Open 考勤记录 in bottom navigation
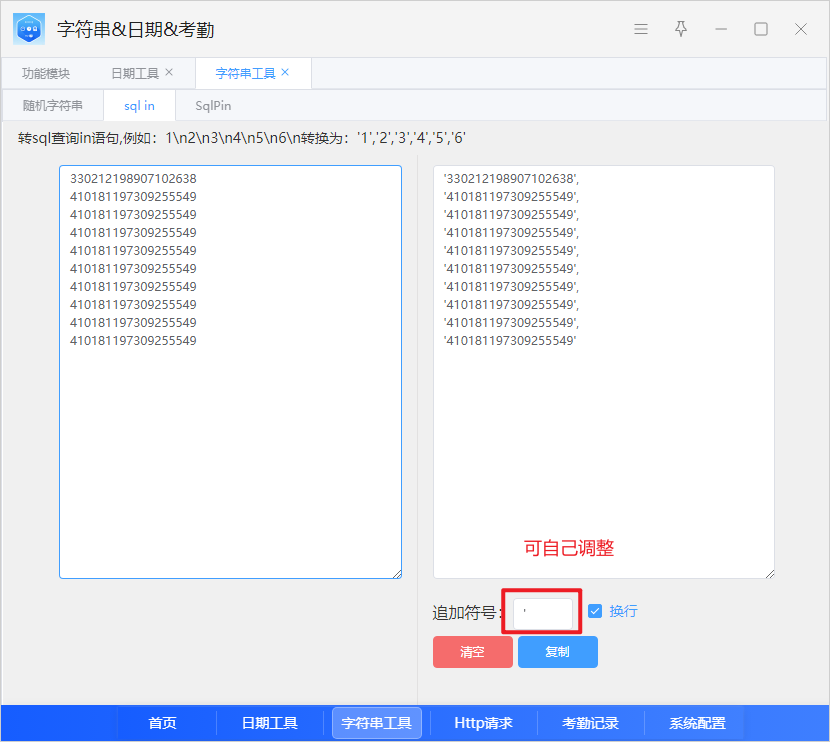The height and width of the screenshot is (742, 830). [590, 723]
